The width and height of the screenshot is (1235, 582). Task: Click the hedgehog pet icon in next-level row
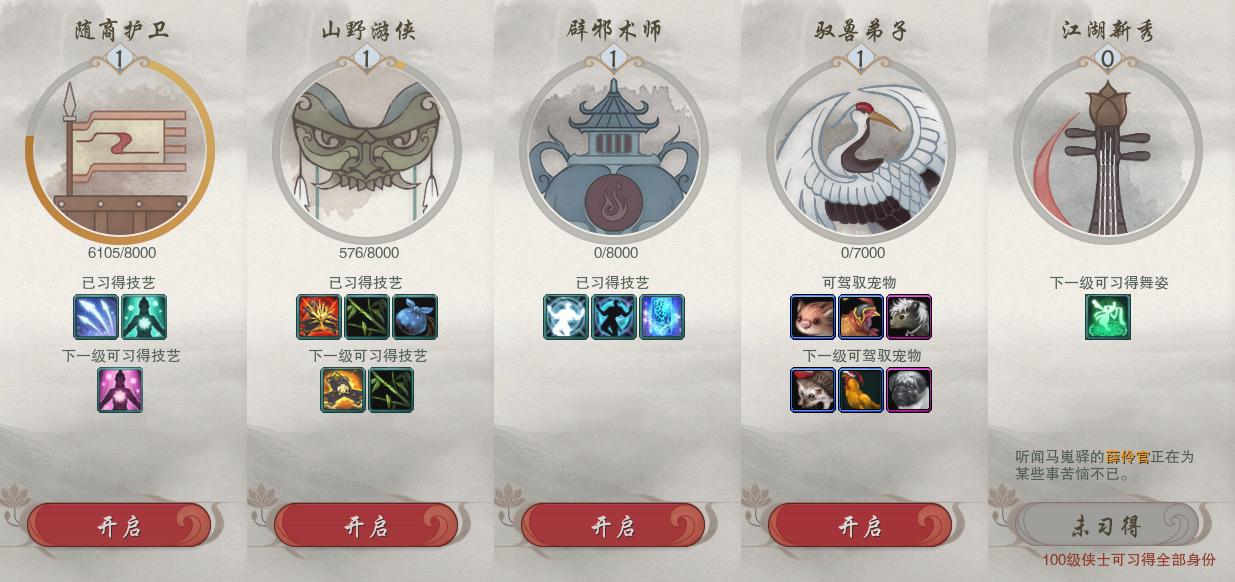pyautogui.click(x=813, y=390)
